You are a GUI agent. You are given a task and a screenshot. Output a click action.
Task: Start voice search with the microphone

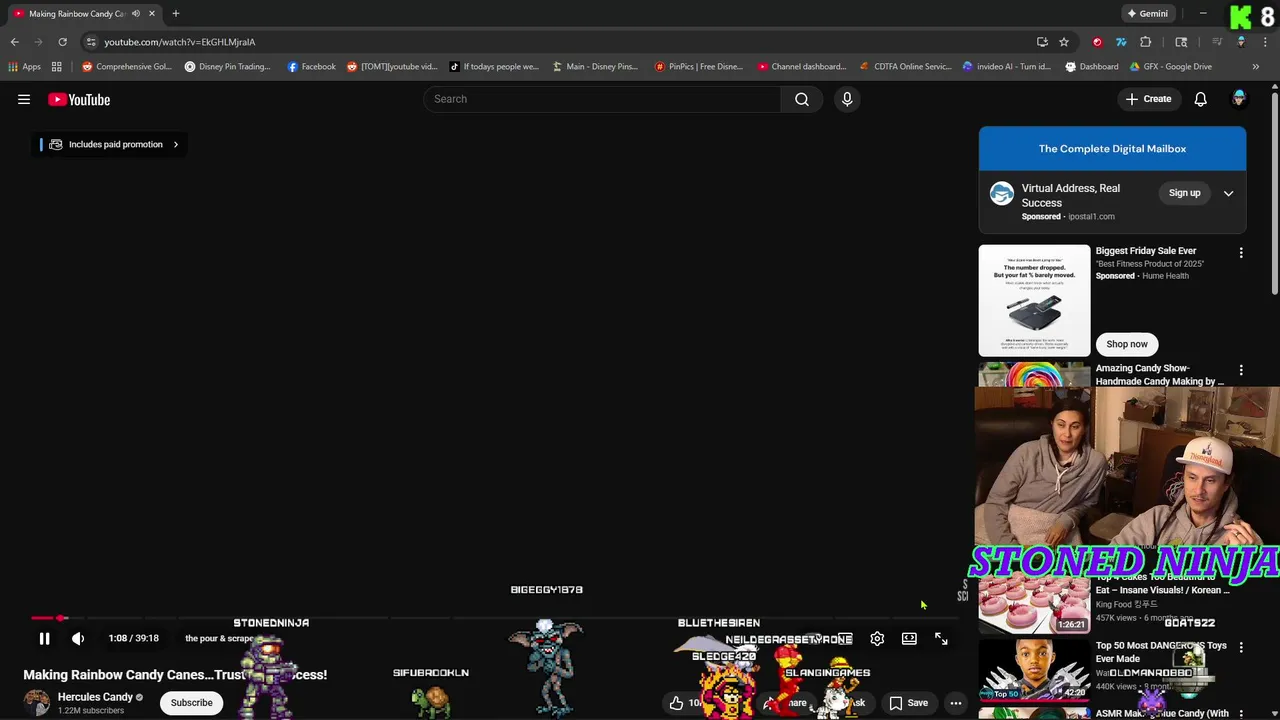[847, 99]
